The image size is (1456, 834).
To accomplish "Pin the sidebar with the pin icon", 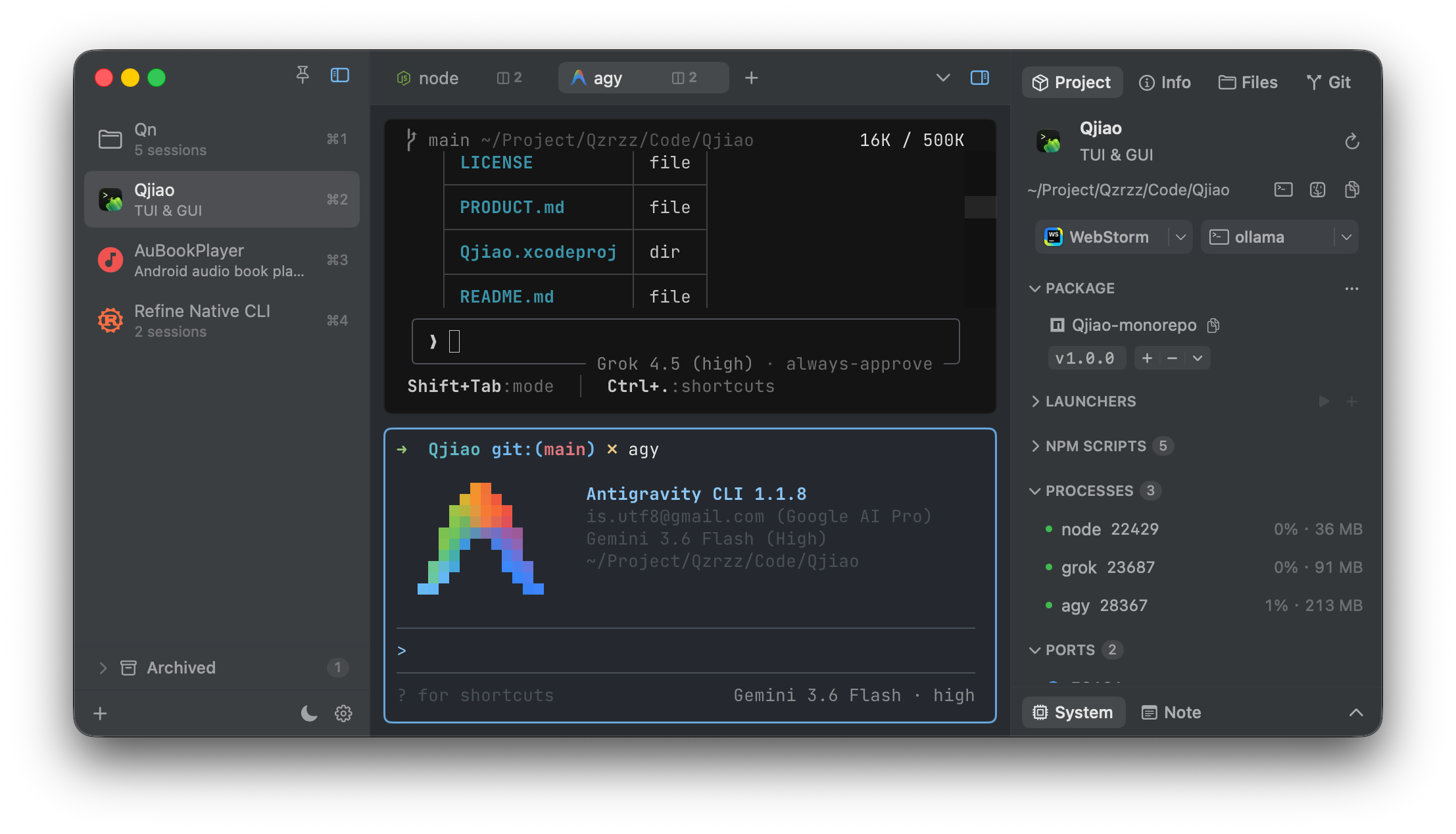I will pos(303,76).
